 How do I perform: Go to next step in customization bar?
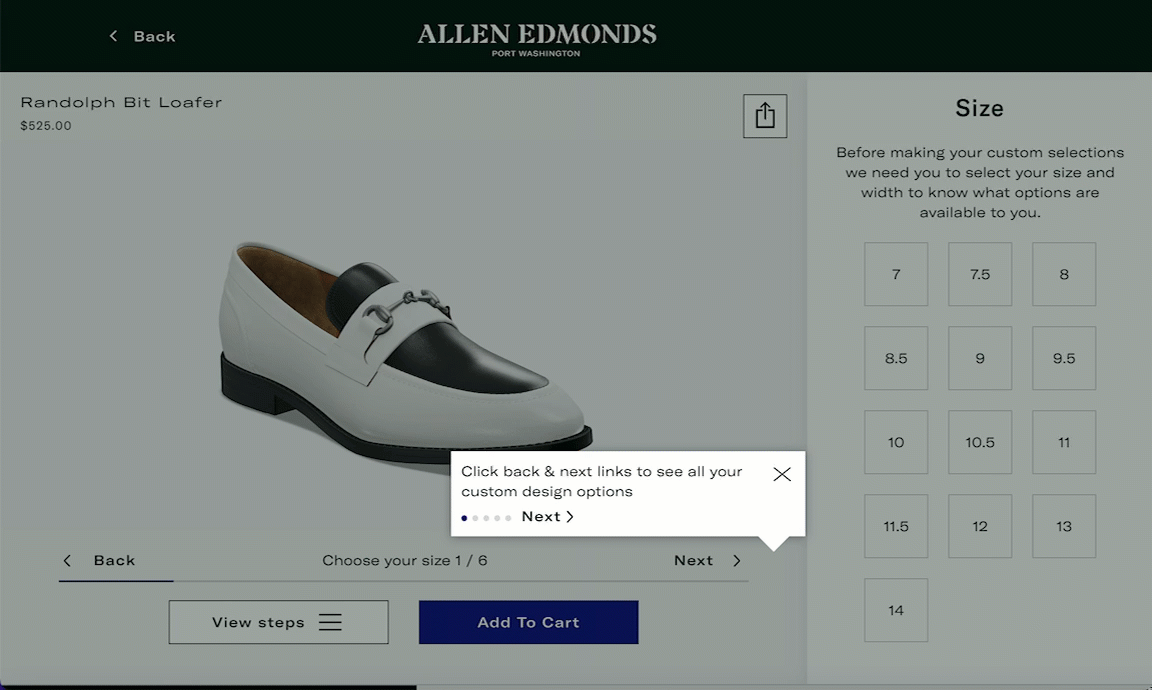pyautogui.click(x=707, y=561)
